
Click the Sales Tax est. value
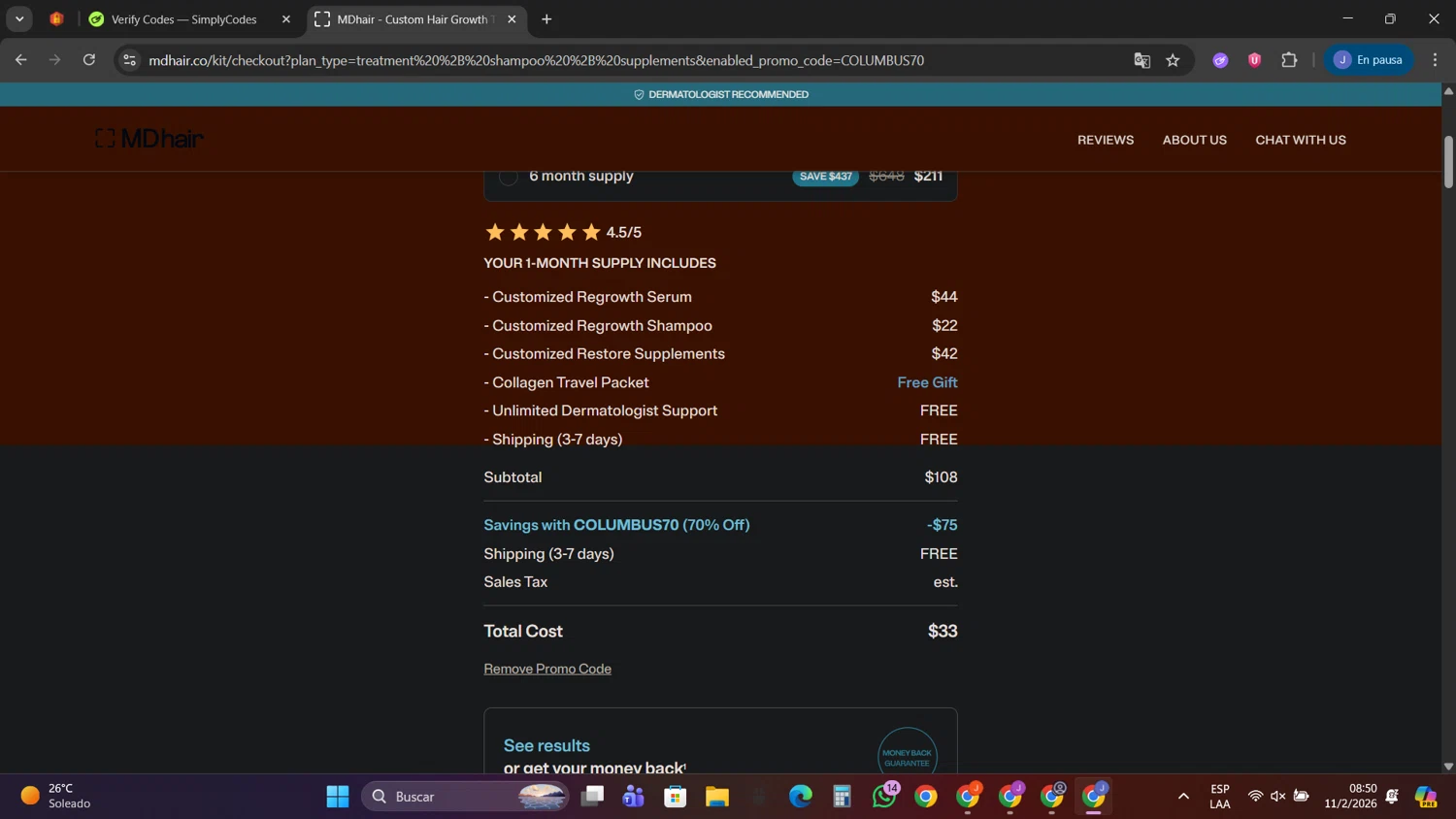pyautogui.click(x=945, y=582)
